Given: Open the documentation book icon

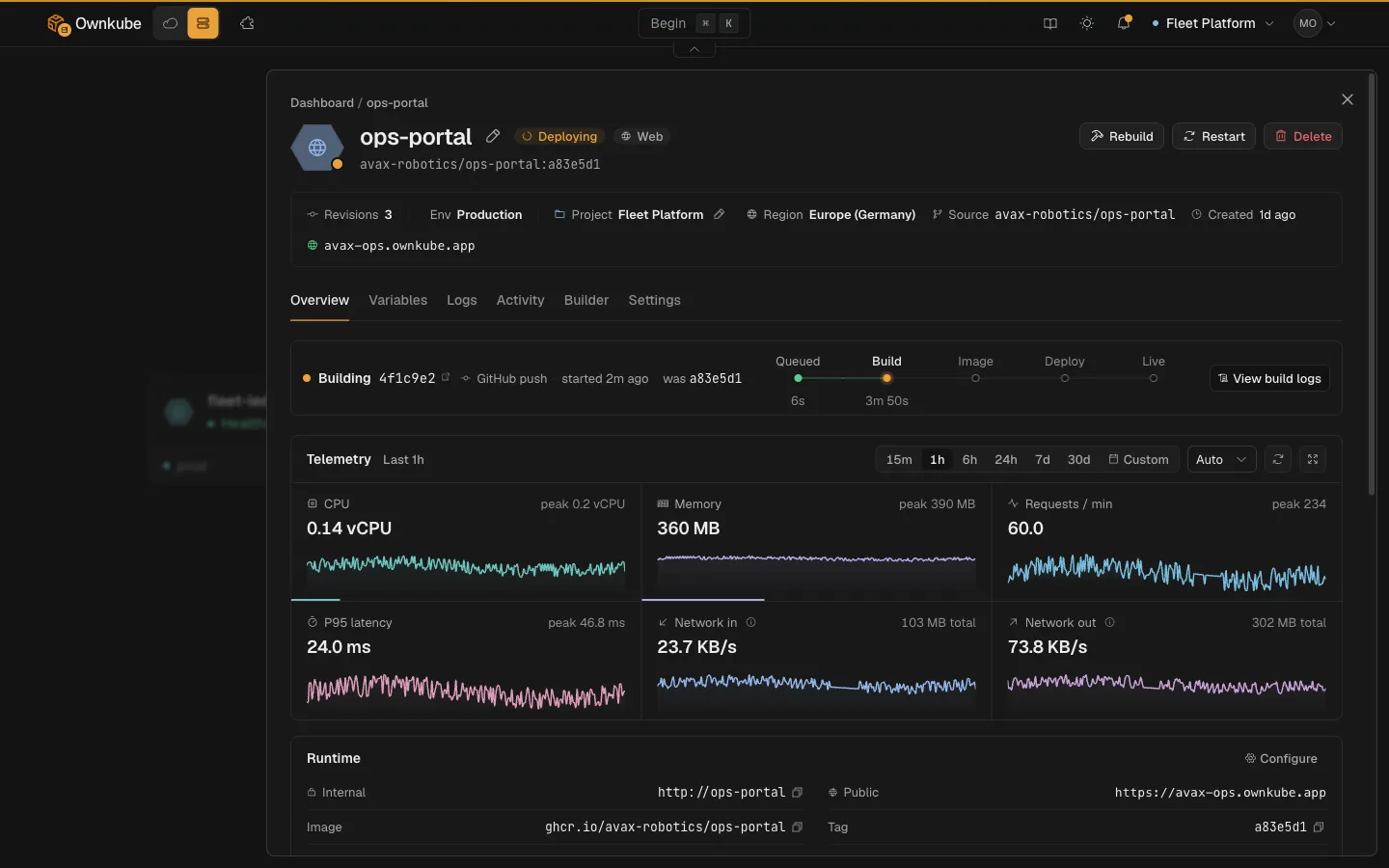Looking at the screenshot, I should coord(1050,23).
